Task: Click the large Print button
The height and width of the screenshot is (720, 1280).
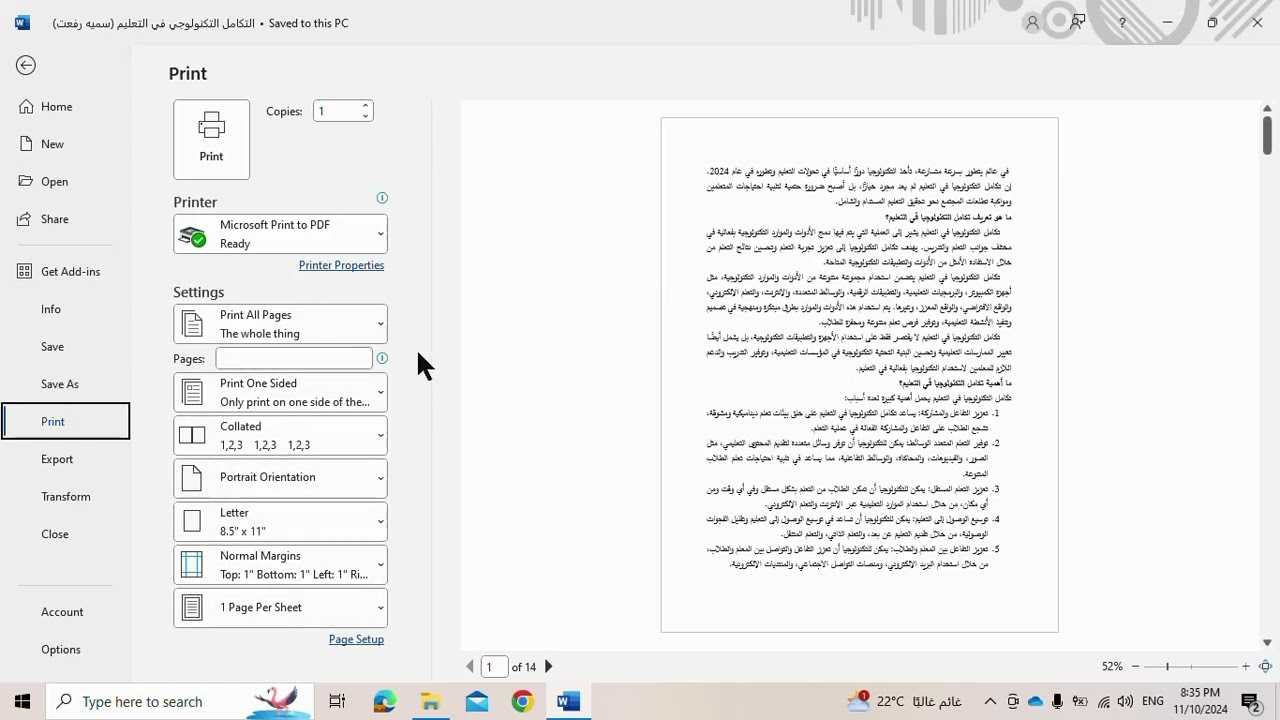Action: click(x=211, y=139)
